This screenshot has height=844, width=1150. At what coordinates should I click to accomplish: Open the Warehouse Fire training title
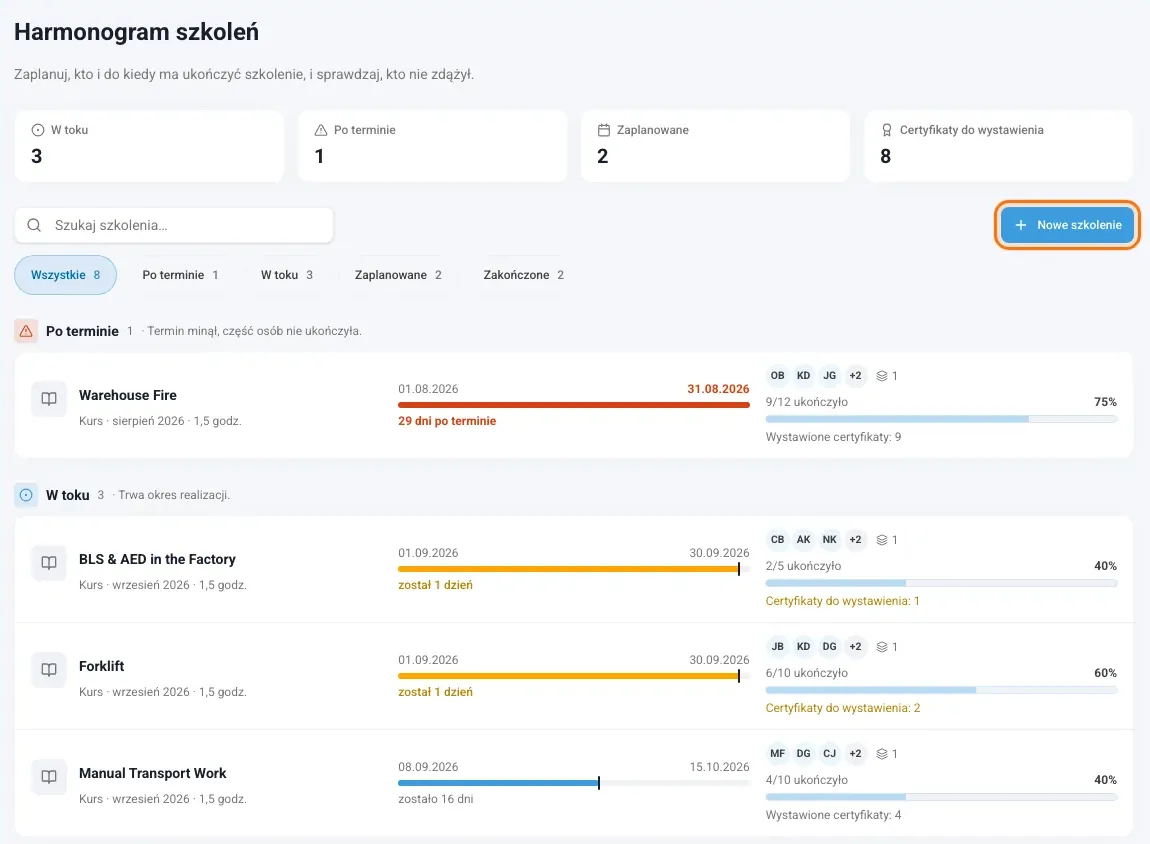coord(128,395)
